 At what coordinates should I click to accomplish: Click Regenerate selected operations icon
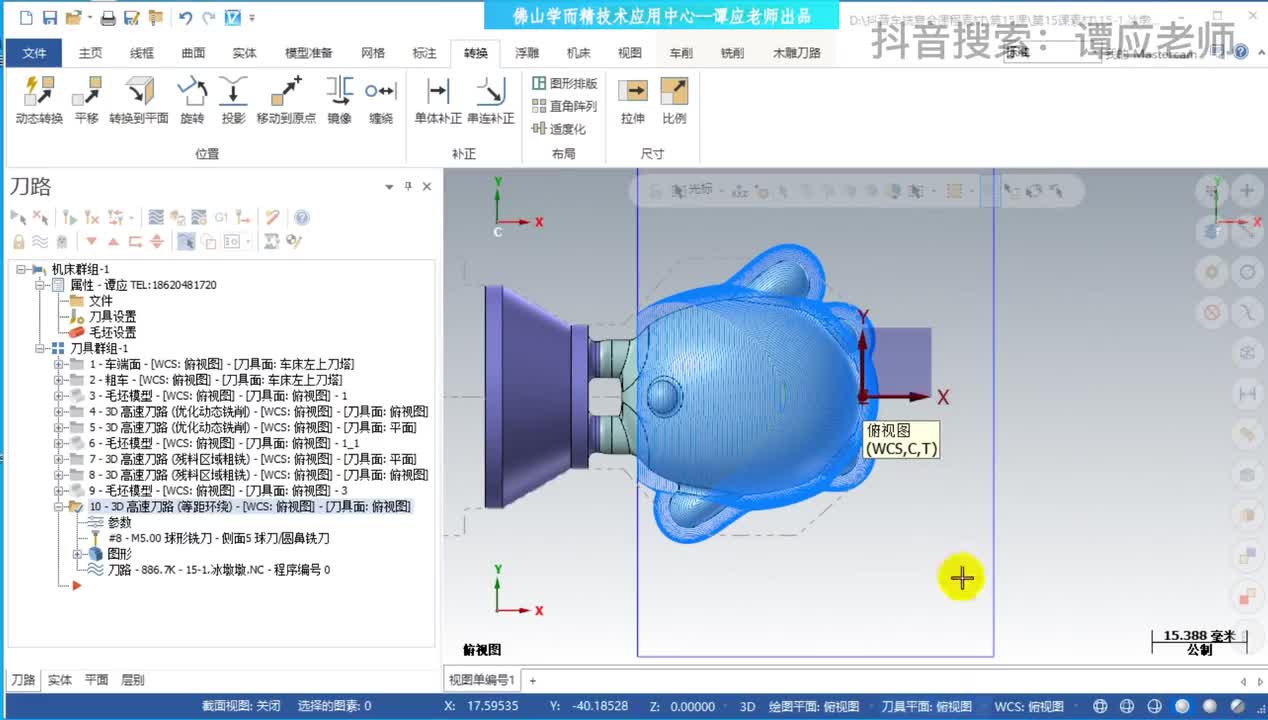point(69,217)
